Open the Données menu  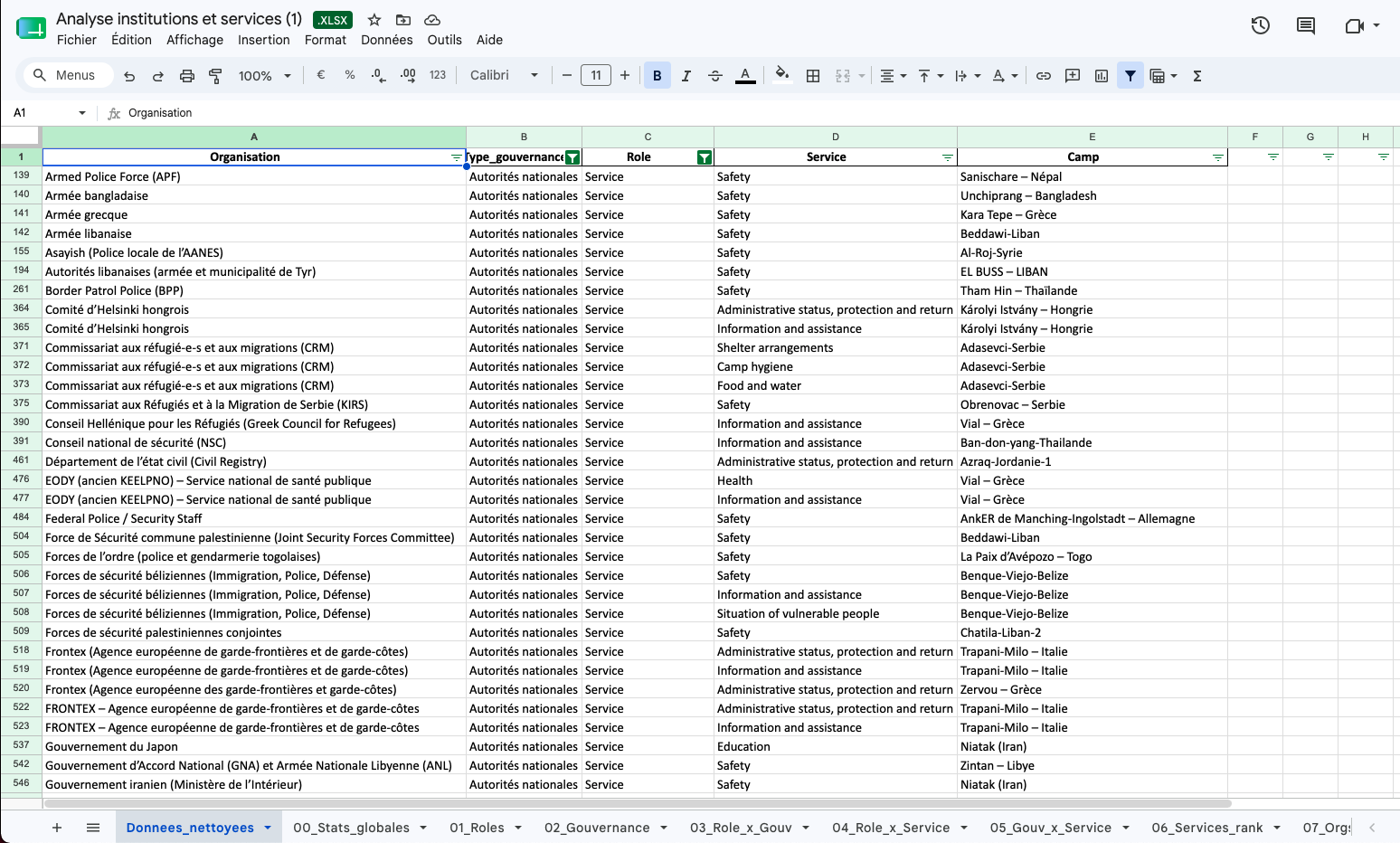click(387, 40)
